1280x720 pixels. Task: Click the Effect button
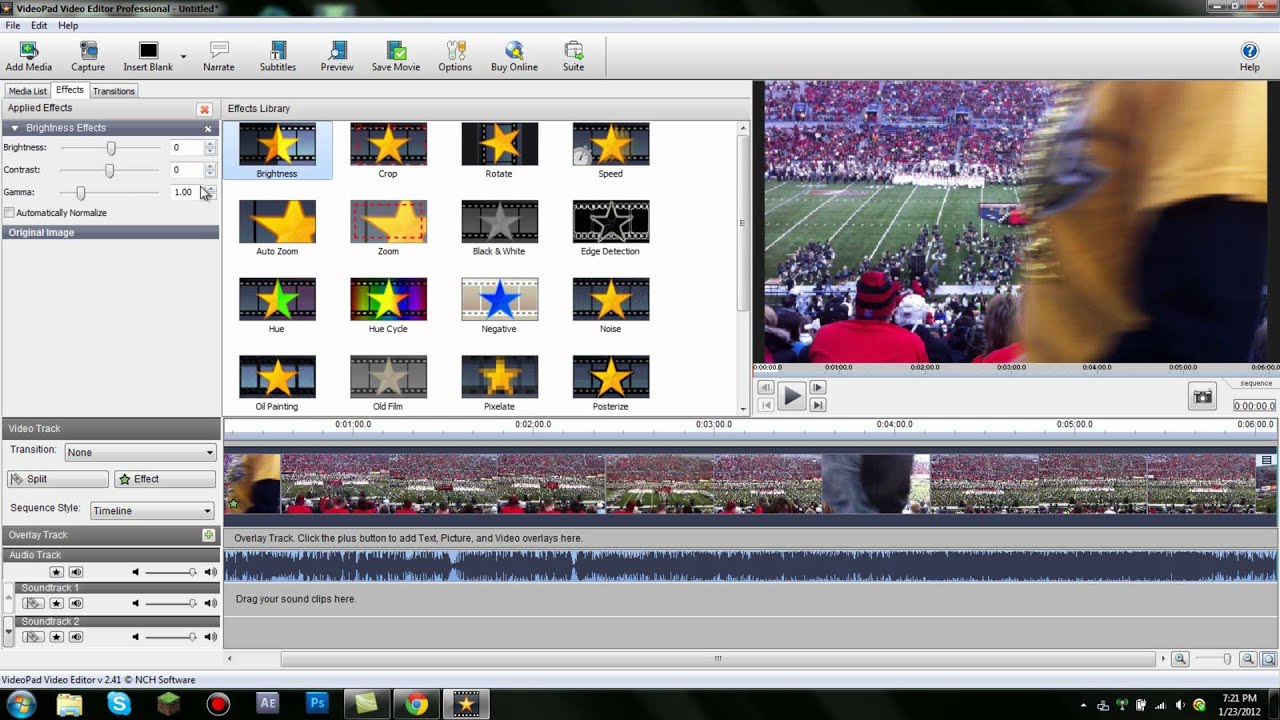[x=165, y=479]
